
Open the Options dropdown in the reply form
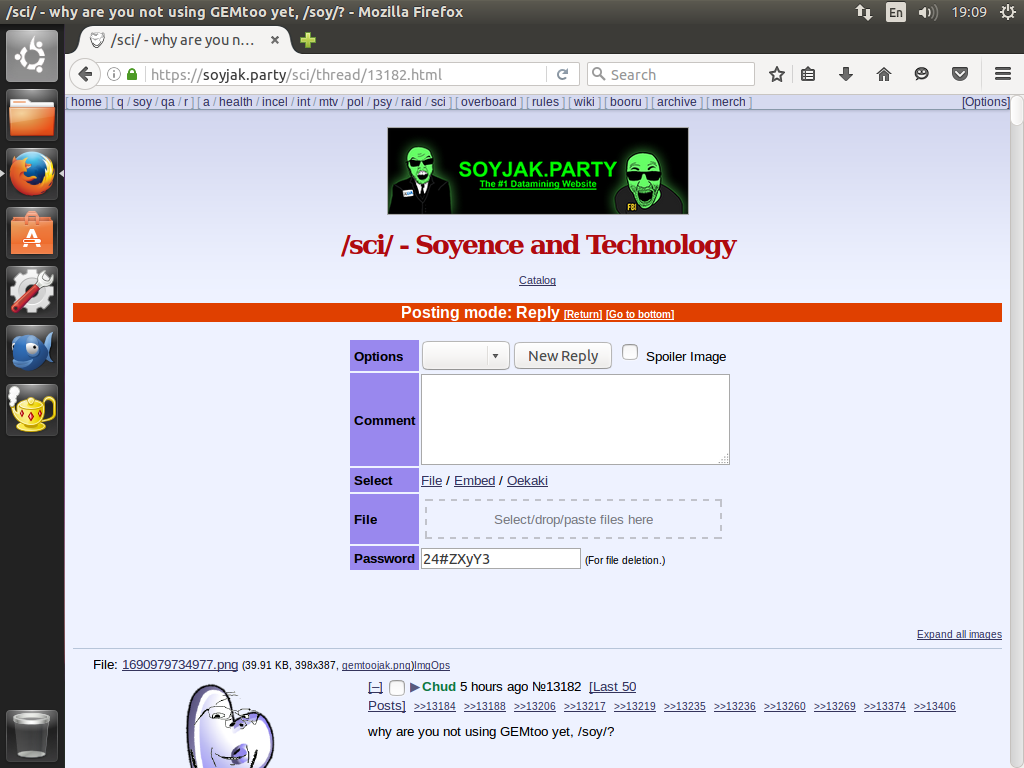click(x=465, y=356)
